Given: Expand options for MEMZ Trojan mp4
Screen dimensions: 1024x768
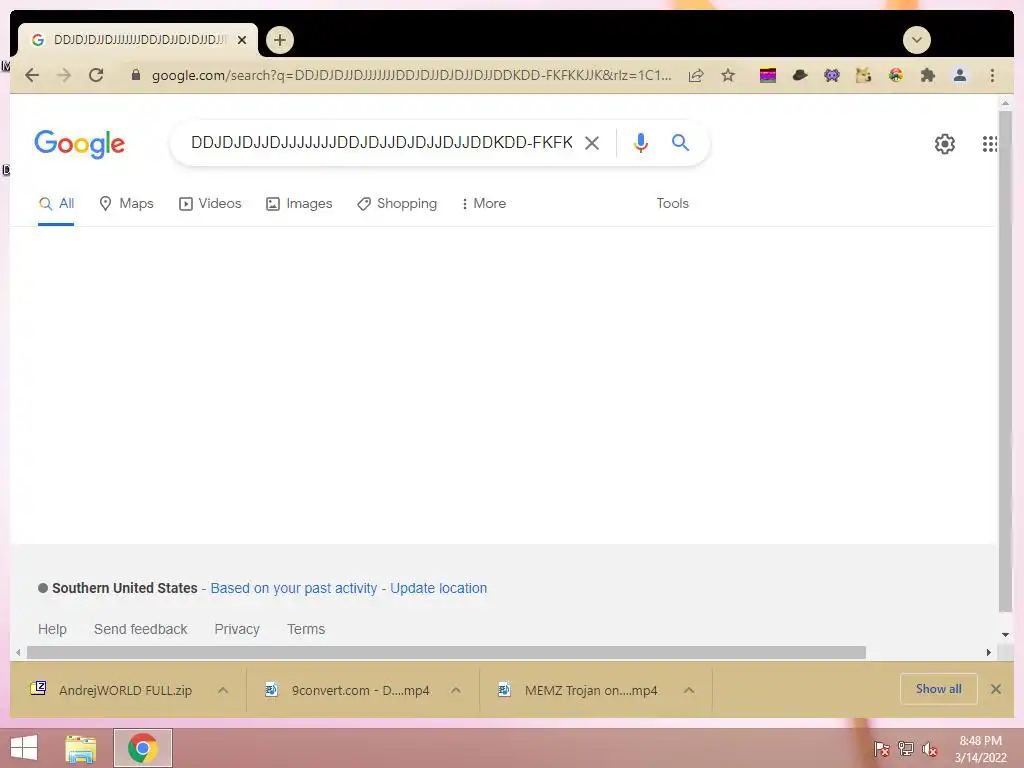Looking at the screenshot, I should [x=689, y=690].
